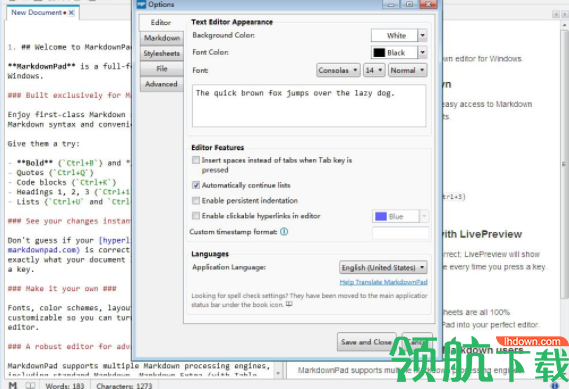Click the Characters: 1273 status entry
The height and width of the screenshot is (389, 569).
[124, 386]
